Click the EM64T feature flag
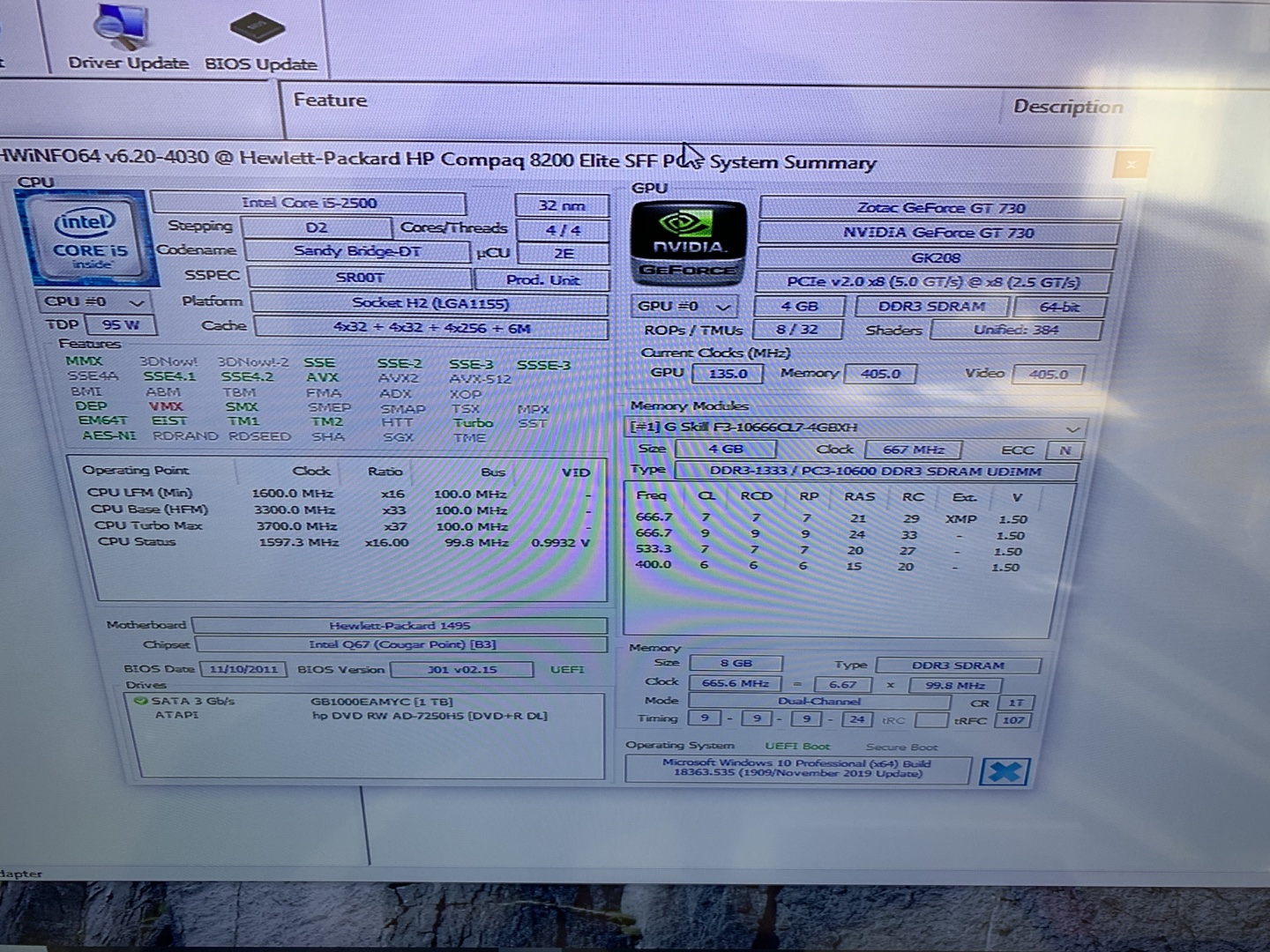The width and height of the screenshot is (1270, 952). pyautogui.click(x=102, y=420)
